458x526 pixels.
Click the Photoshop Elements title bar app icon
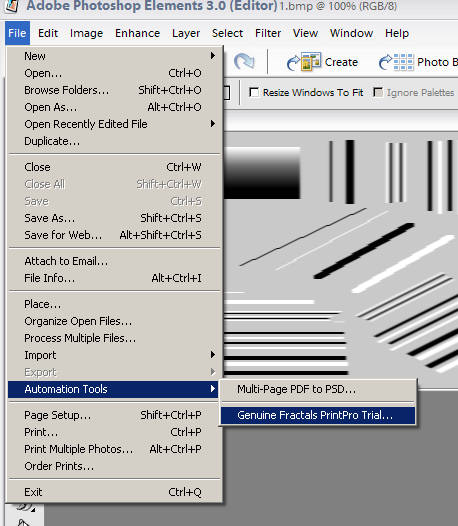[x=11, y=6]
